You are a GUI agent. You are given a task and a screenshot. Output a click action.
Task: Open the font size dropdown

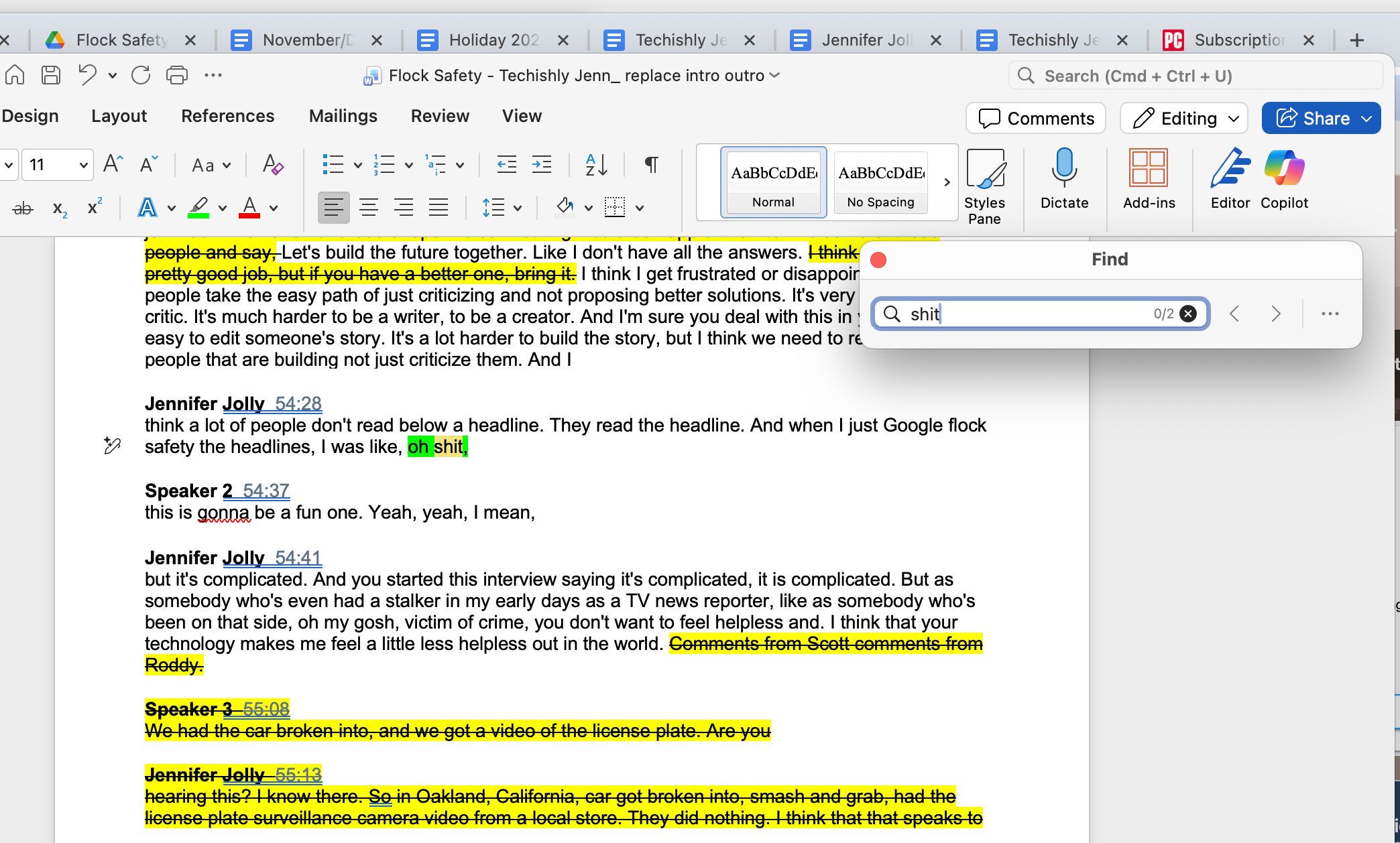coord(83,165)
